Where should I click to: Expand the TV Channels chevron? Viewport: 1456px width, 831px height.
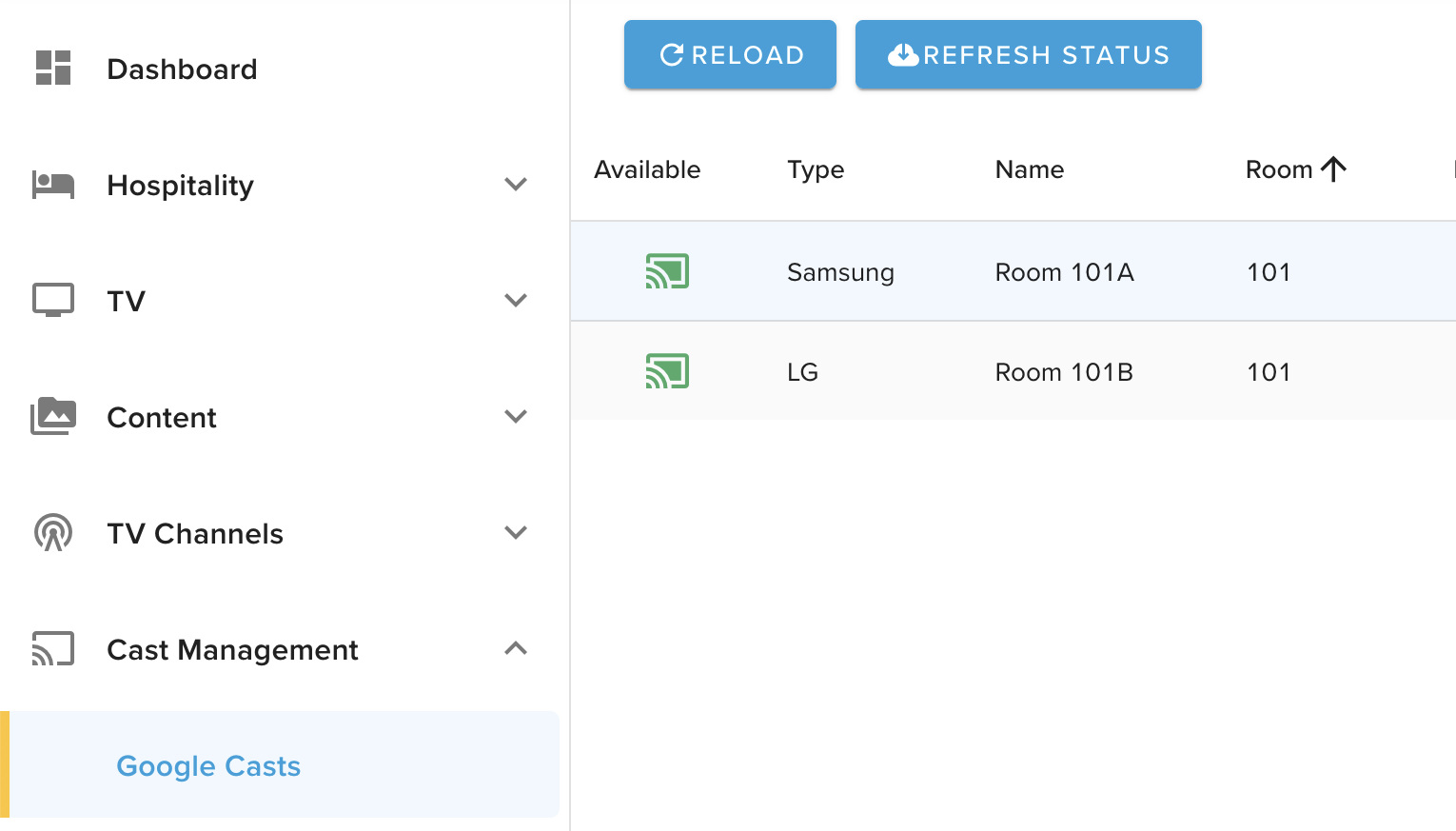516,533
